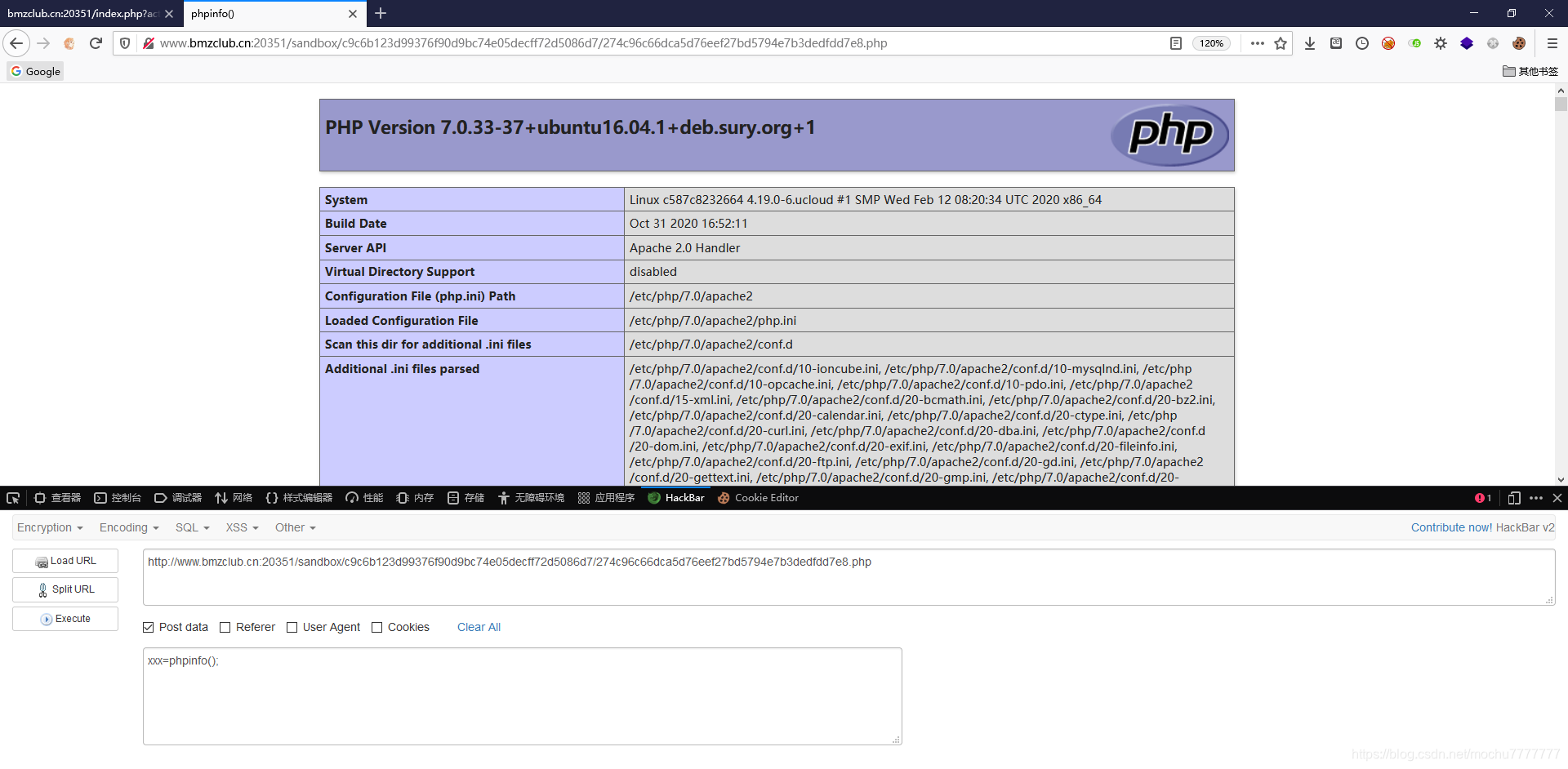The image size is (1568, 769).
Task: Expand the Other dropdown
Action: tap(296, 528)
